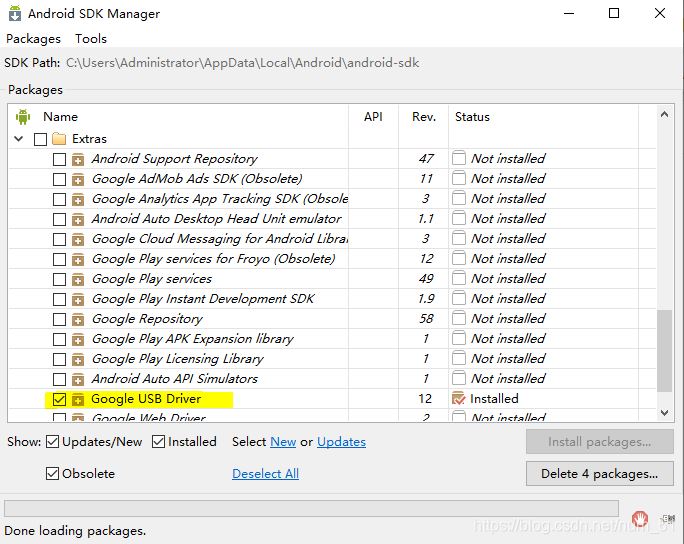684x544 pixels.
Task: Disable the Updates/New filter checkbox
Action: [x=52, y=442]
